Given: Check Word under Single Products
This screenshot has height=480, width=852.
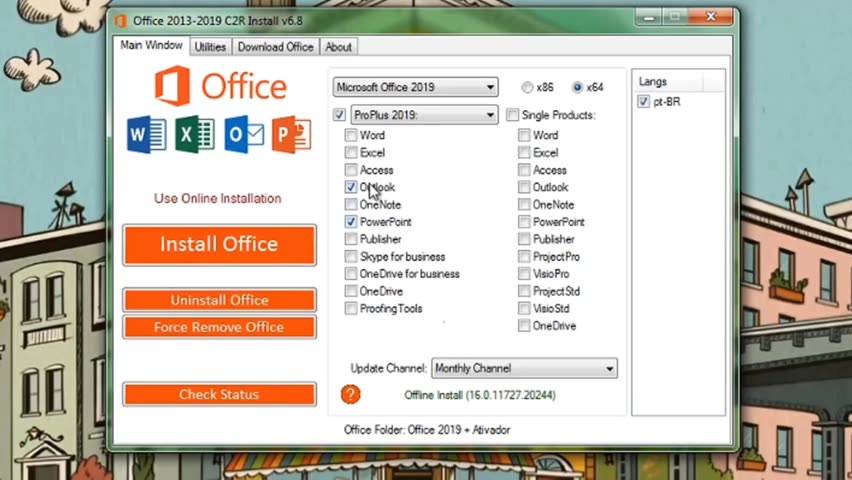Looking at the screenshot, I should [524, 135].
